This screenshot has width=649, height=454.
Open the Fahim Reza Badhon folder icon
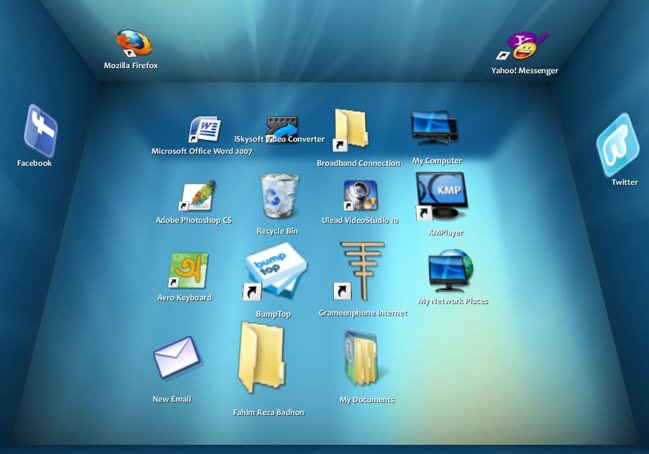(261, 358)
